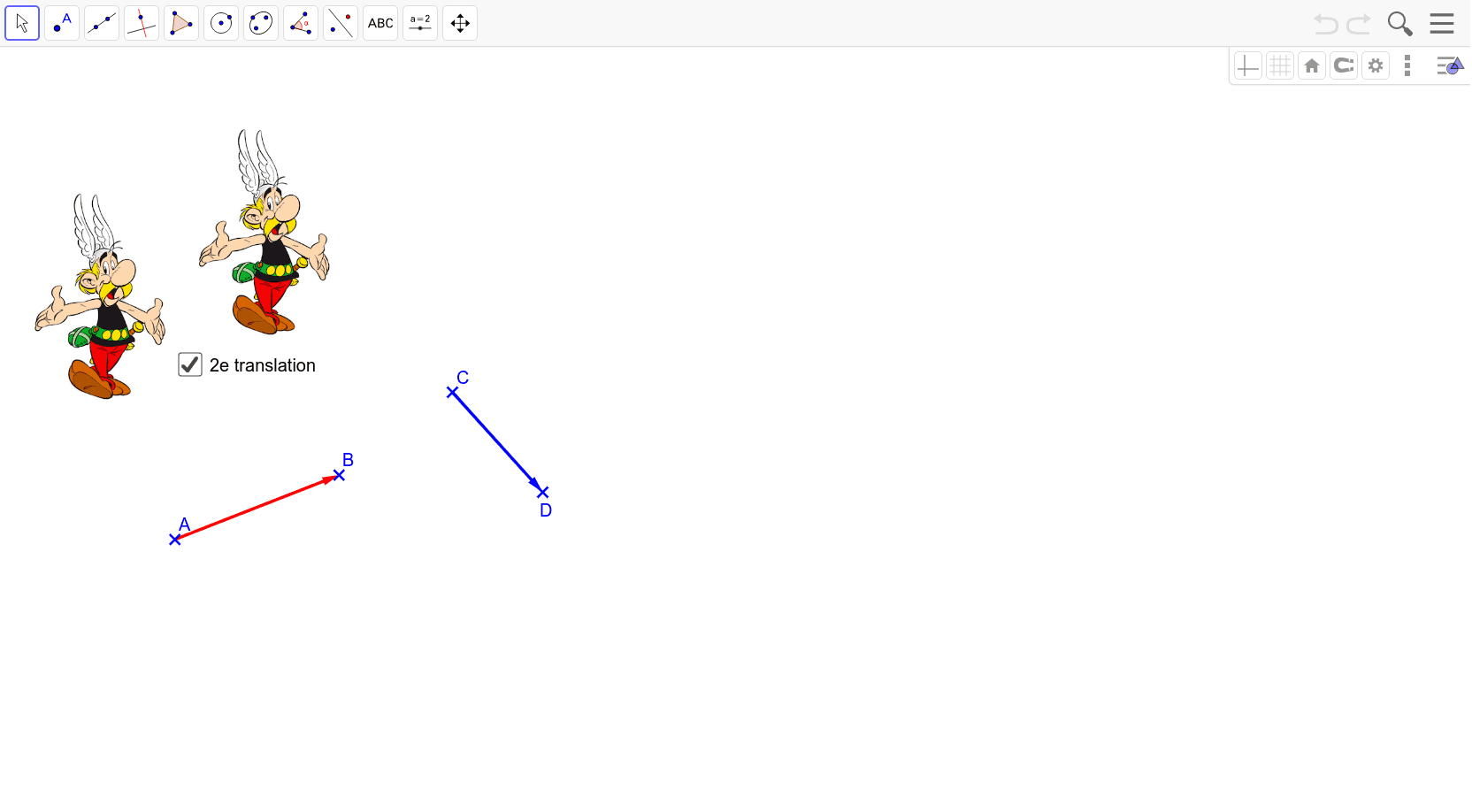Select the Polygon tool
Screen dimensions: 1472x812
pos(181,23)
